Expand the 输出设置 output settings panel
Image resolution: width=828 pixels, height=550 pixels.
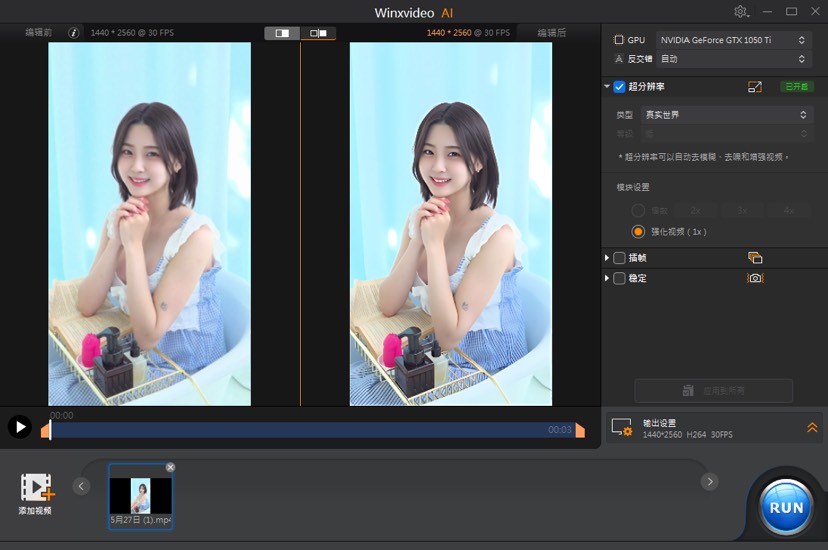click(812, 428)
